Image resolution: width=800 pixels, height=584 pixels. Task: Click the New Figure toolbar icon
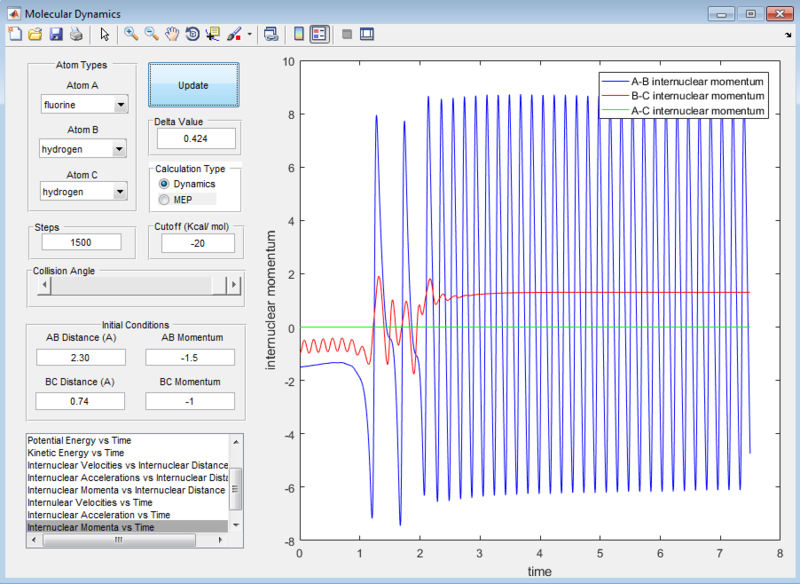(14, 34)
